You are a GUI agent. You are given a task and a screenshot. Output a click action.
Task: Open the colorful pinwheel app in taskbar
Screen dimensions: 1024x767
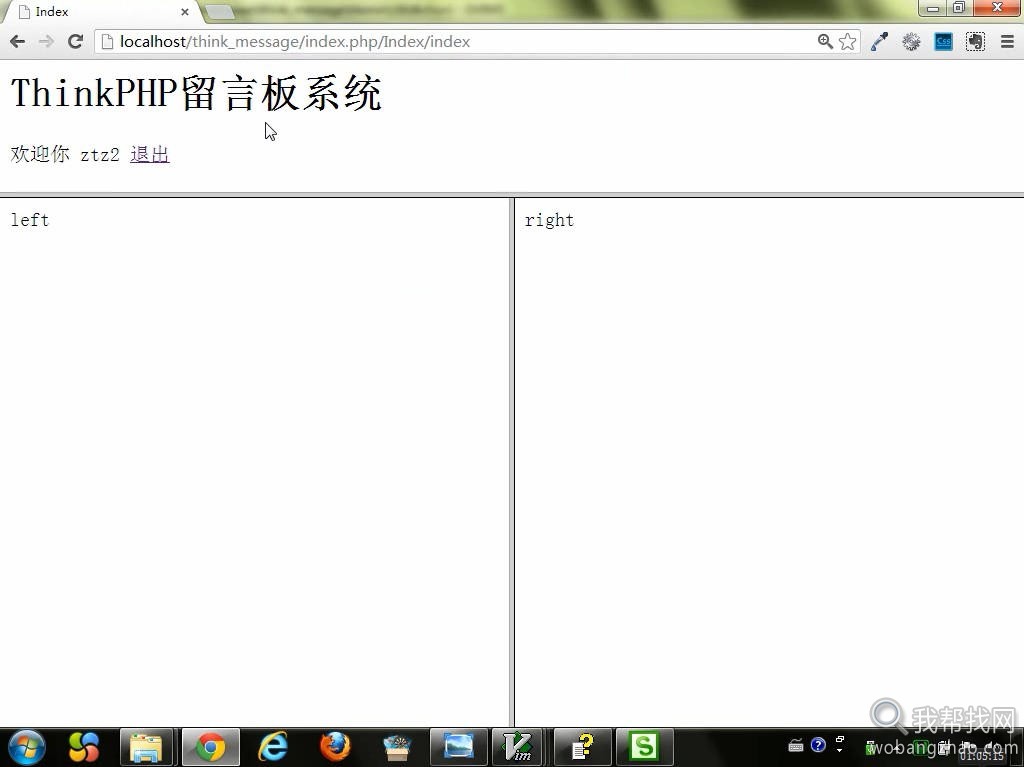84,747
